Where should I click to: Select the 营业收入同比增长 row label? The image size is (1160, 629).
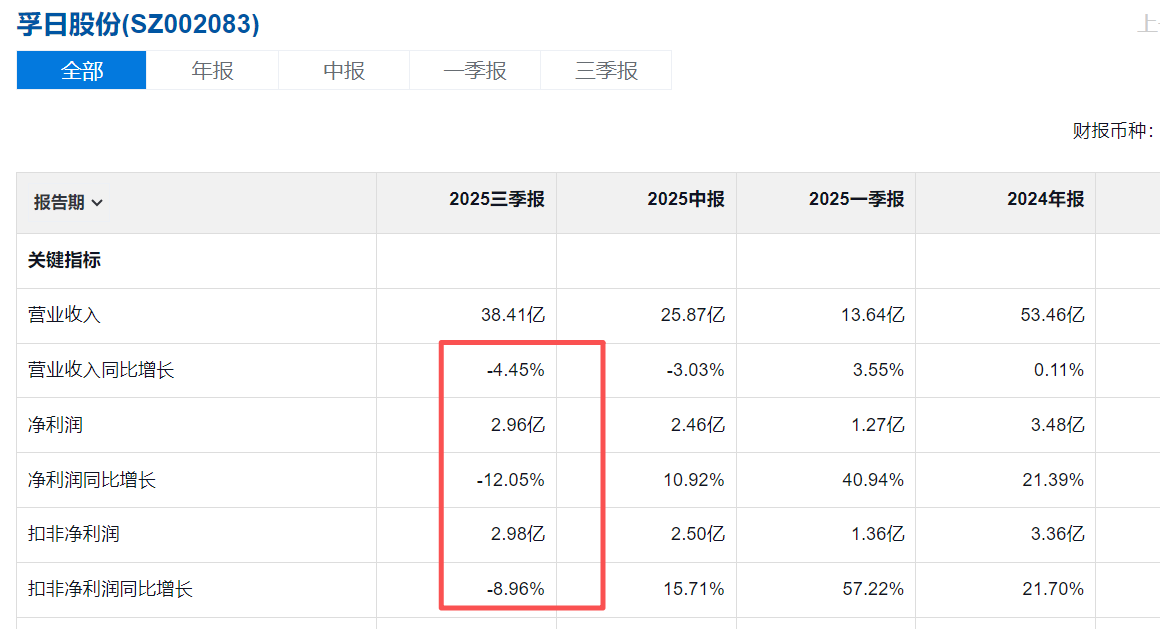tap(101, 370)
